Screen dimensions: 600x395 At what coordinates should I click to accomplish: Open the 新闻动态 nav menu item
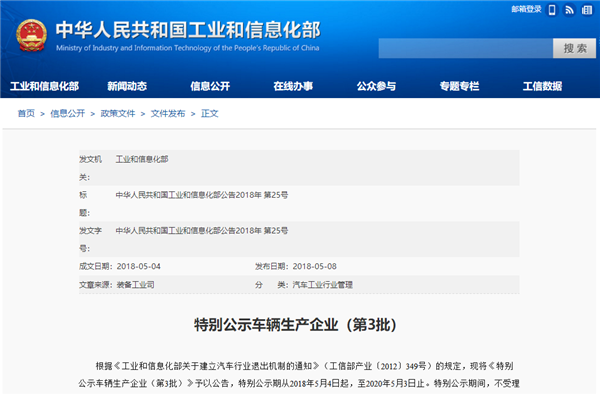pos(127,86)
